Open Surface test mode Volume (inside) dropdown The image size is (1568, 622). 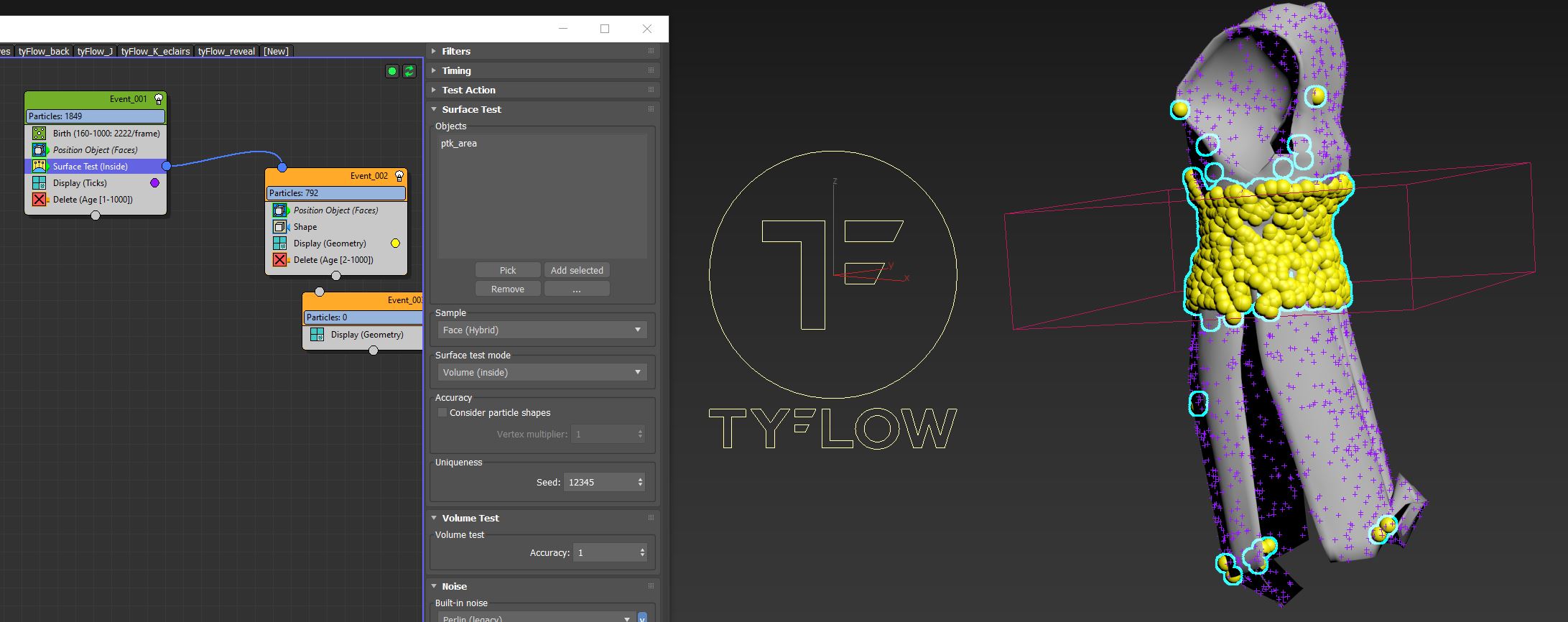[x=542, y=372]
